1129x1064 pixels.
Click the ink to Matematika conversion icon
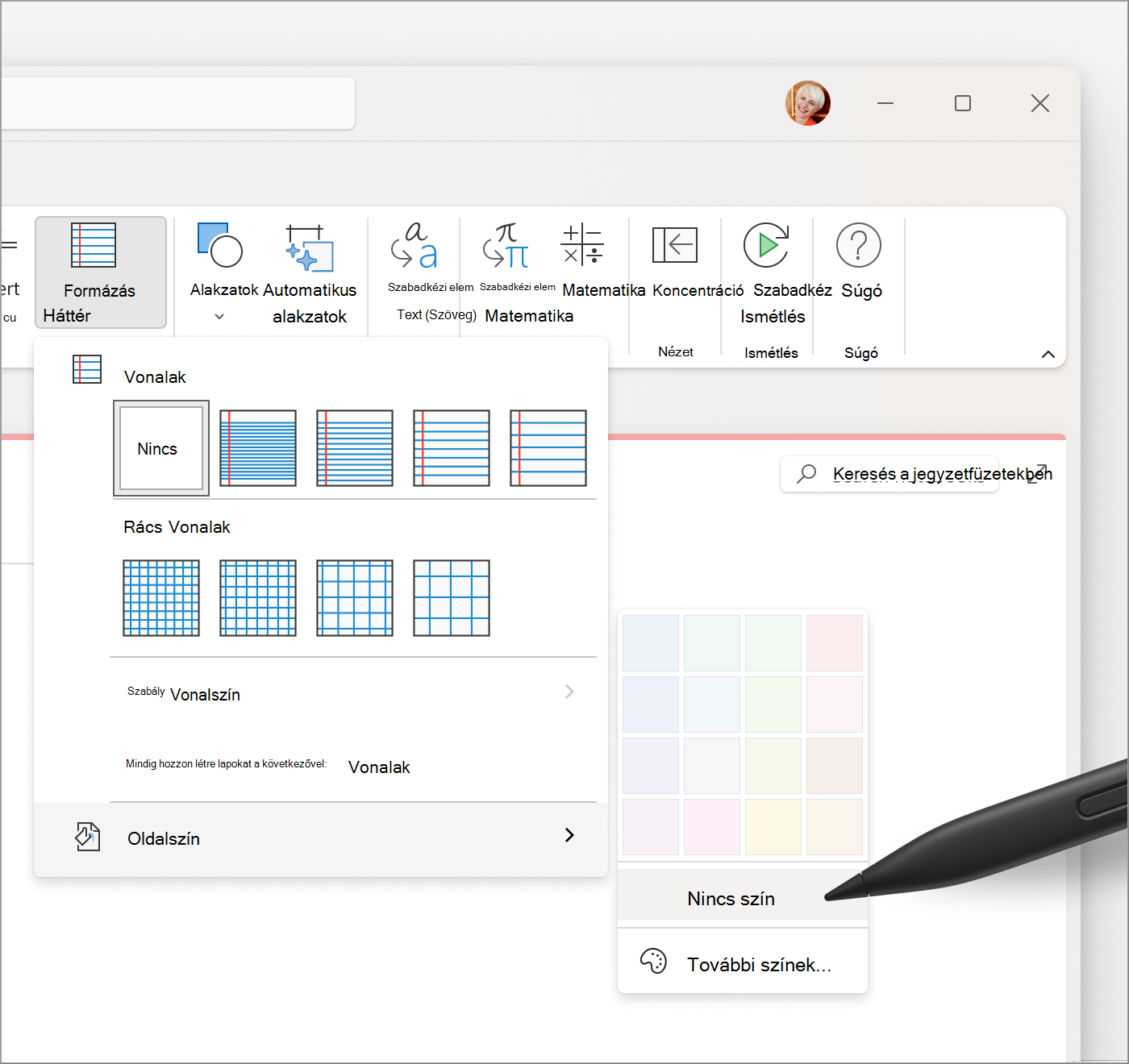(x=506, y=246)
